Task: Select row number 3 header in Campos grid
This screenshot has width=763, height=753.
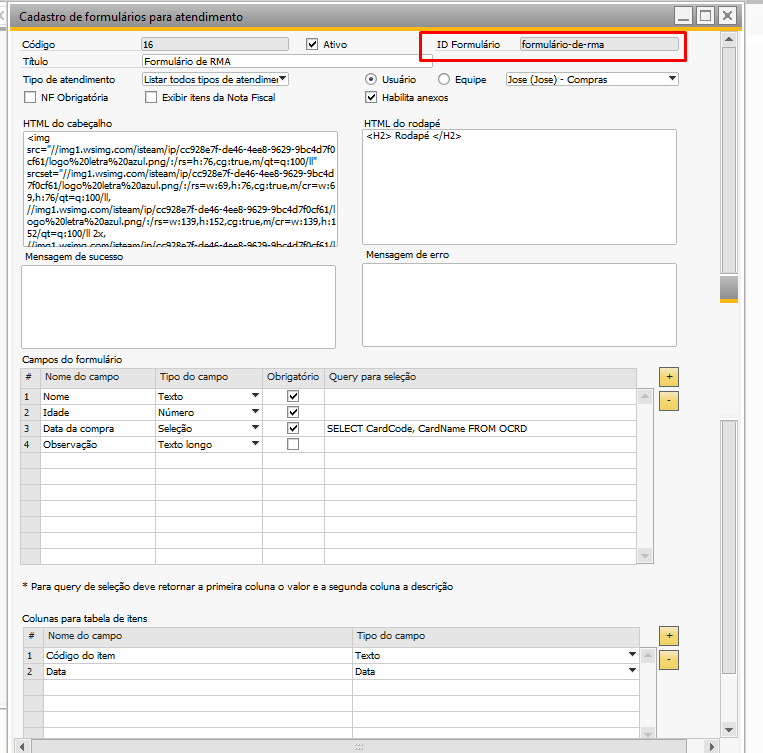Action: click(30, 429)
